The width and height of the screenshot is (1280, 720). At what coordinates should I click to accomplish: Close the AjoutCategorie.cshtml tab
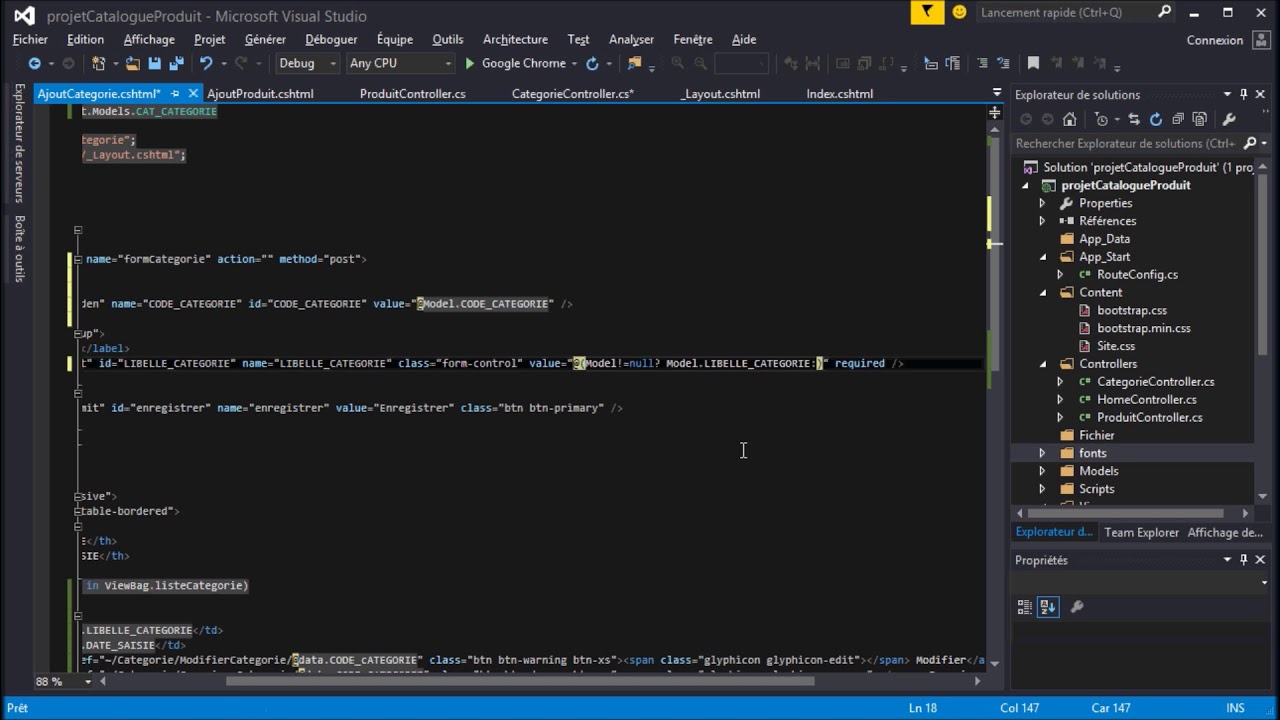[x=193, y=93]
